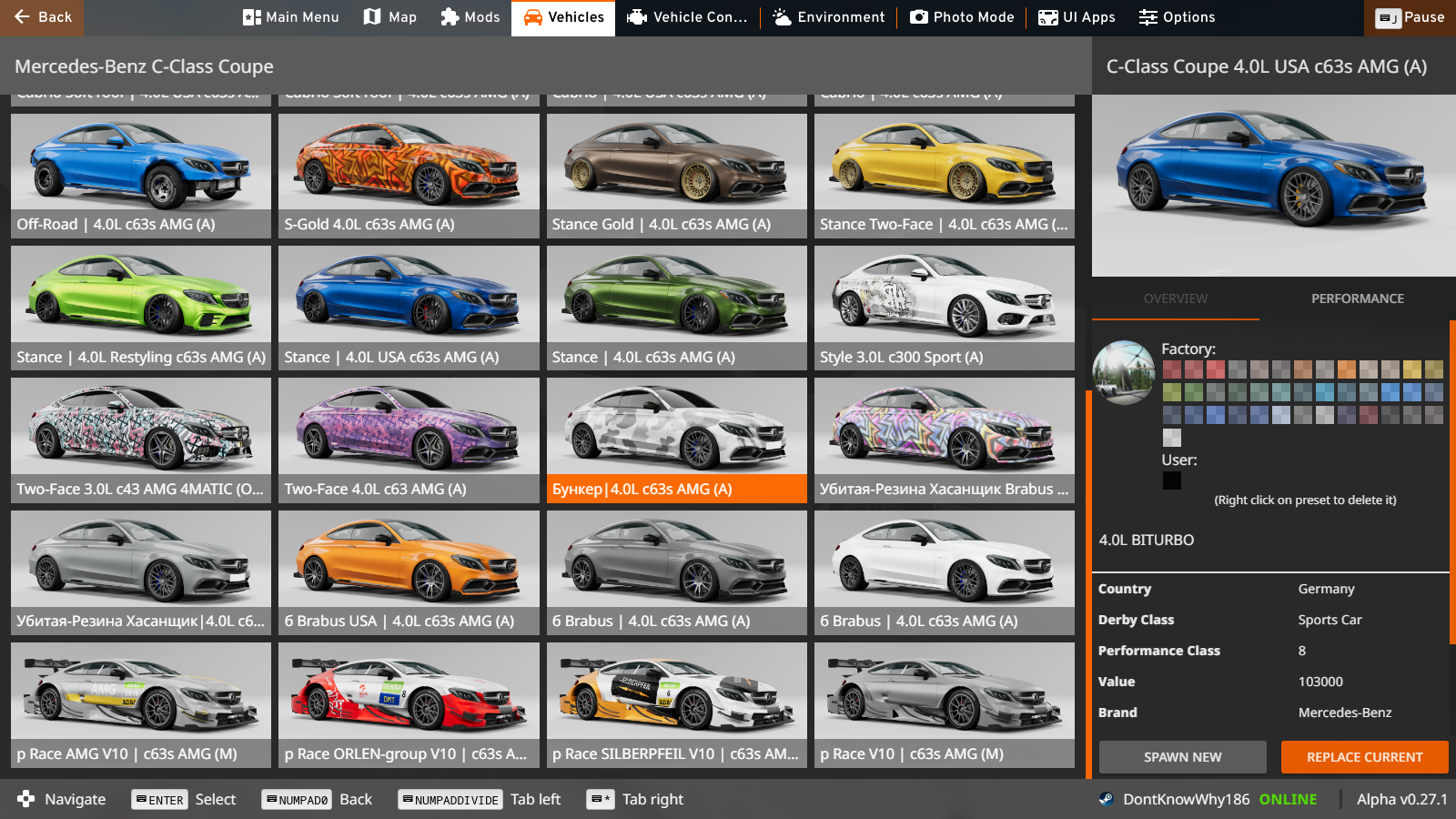Select the p Race AMG V10 tile

(141, 705)
